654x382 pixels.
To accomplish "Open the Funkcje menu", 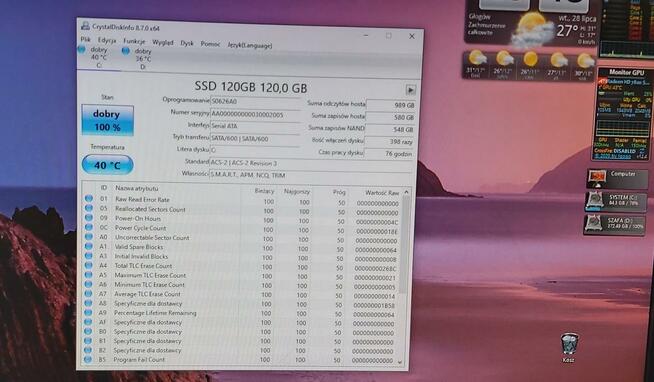I will [x=134, y=41].
